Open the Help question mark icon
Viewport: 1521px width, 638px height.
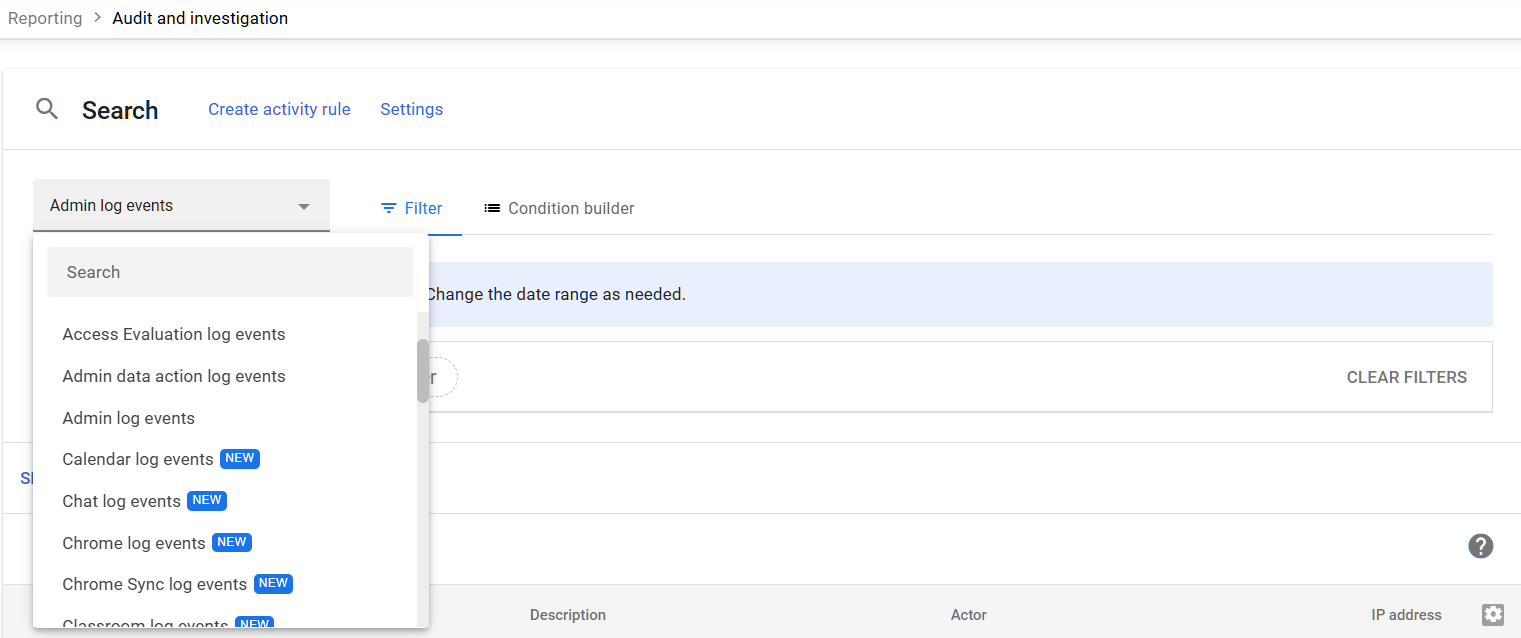tap(1481, 546)
